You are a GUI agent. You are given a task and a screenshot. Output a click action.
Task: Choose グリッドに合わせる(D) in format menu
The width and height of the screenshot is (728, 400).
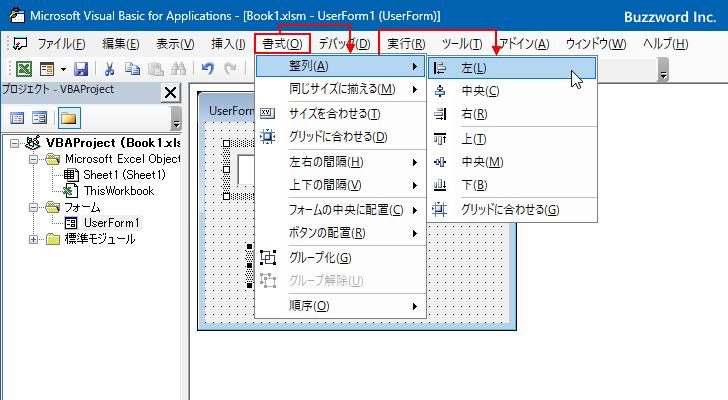coord(340,137)
